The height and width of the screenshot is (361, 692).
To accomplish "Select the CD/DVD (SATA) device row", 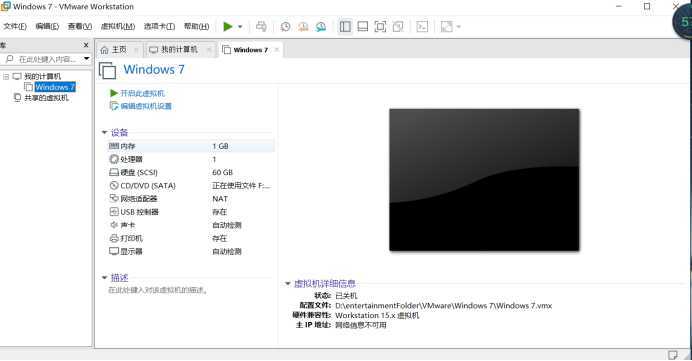I will click(x=191, y=186).
